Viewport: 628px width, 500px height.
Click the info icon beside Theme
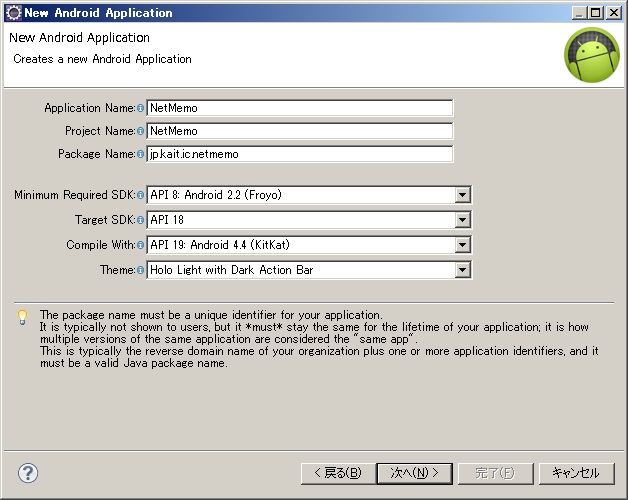pyautogui.click(x=140, y=270)
